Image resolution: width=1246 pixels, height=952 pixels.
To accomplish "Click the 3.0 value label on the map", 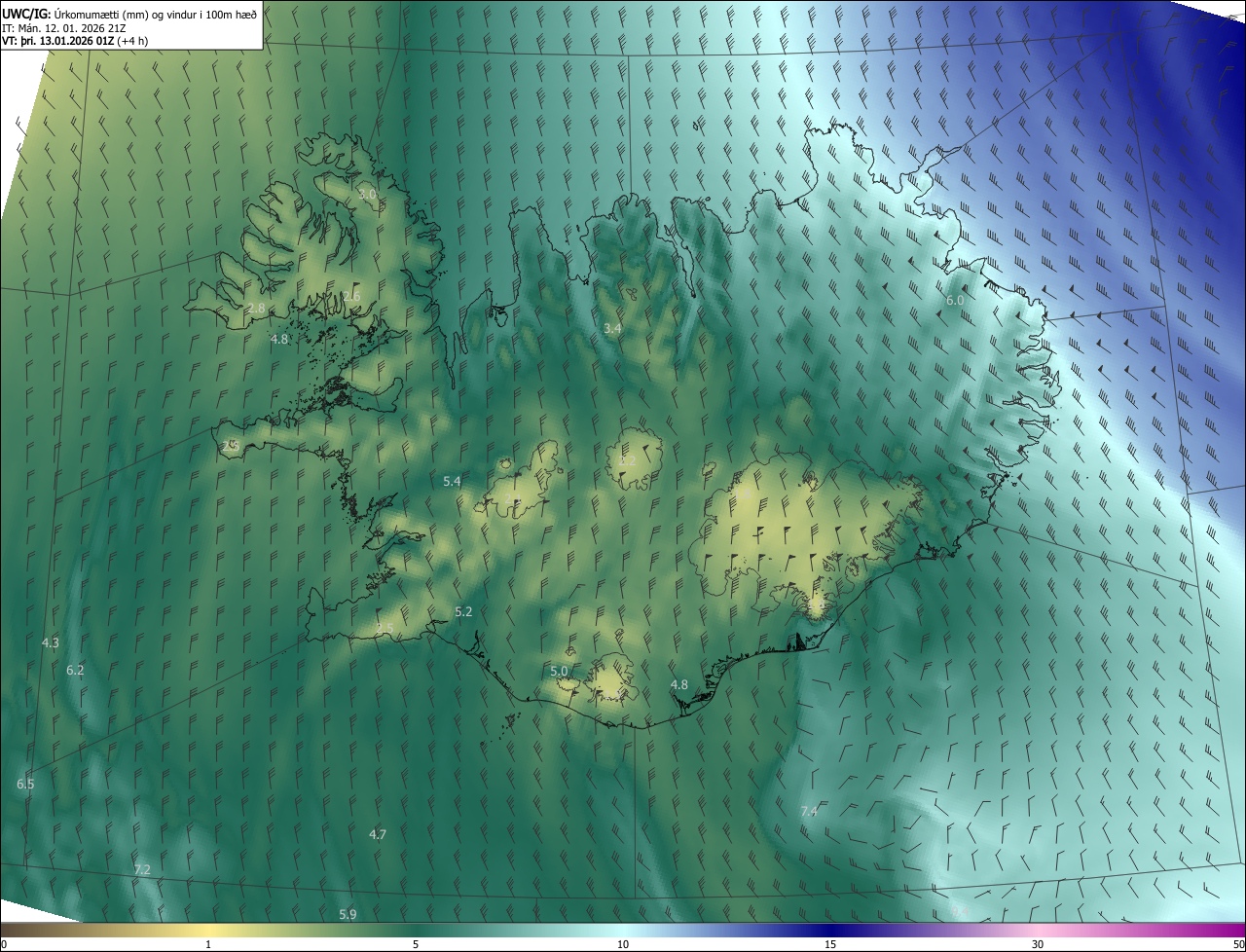I will [367, 195].
